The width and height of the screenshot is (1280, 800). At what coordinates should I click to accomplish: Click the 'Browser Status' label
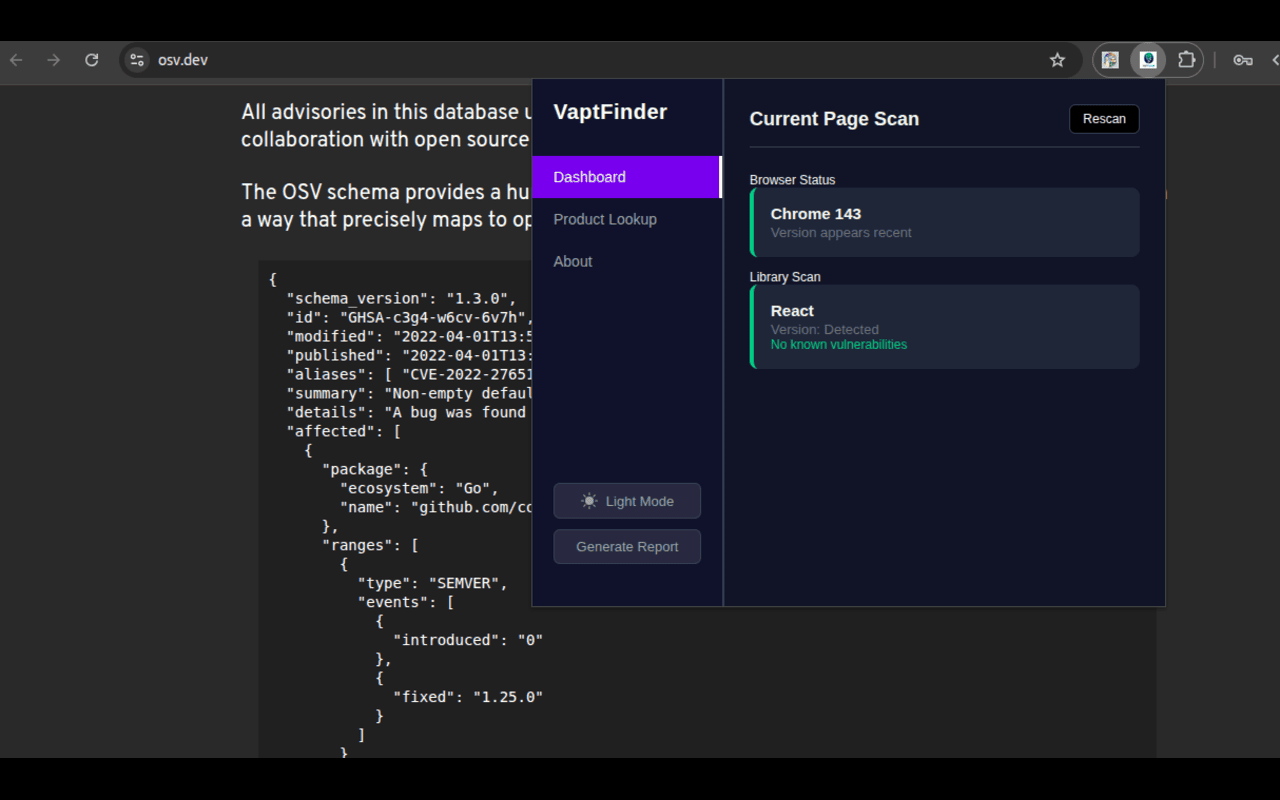tap(792, 180)
